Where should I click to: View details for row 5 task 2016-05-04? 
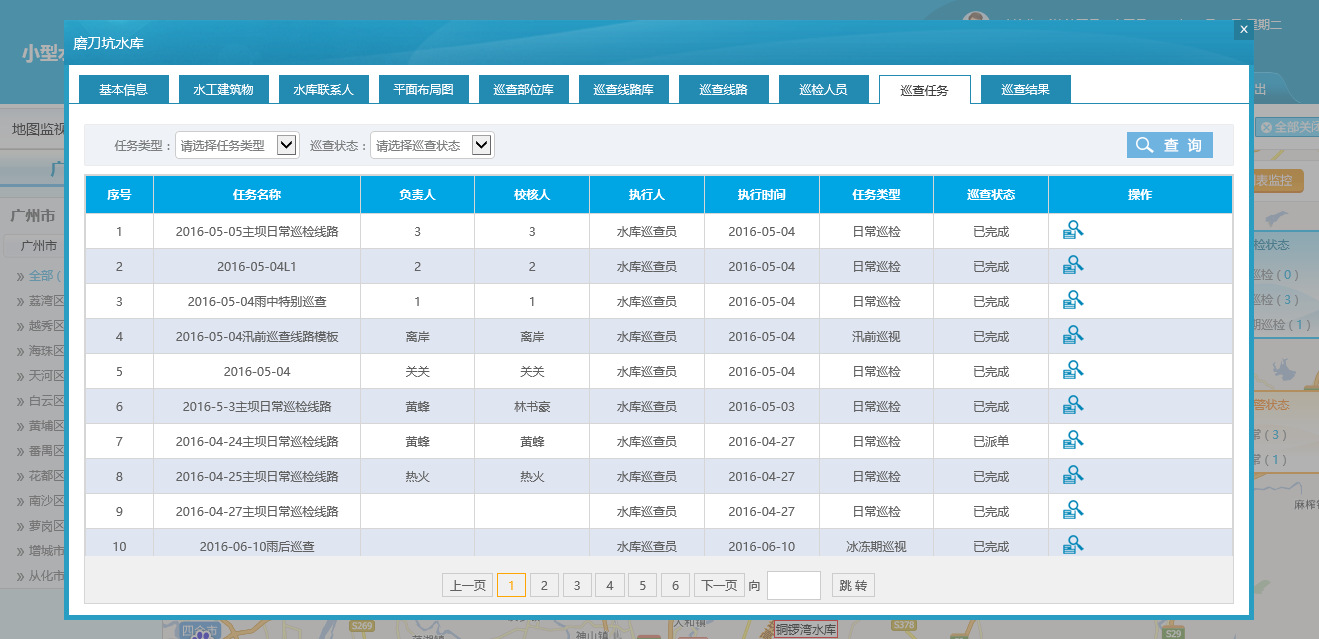[1073, 371]
